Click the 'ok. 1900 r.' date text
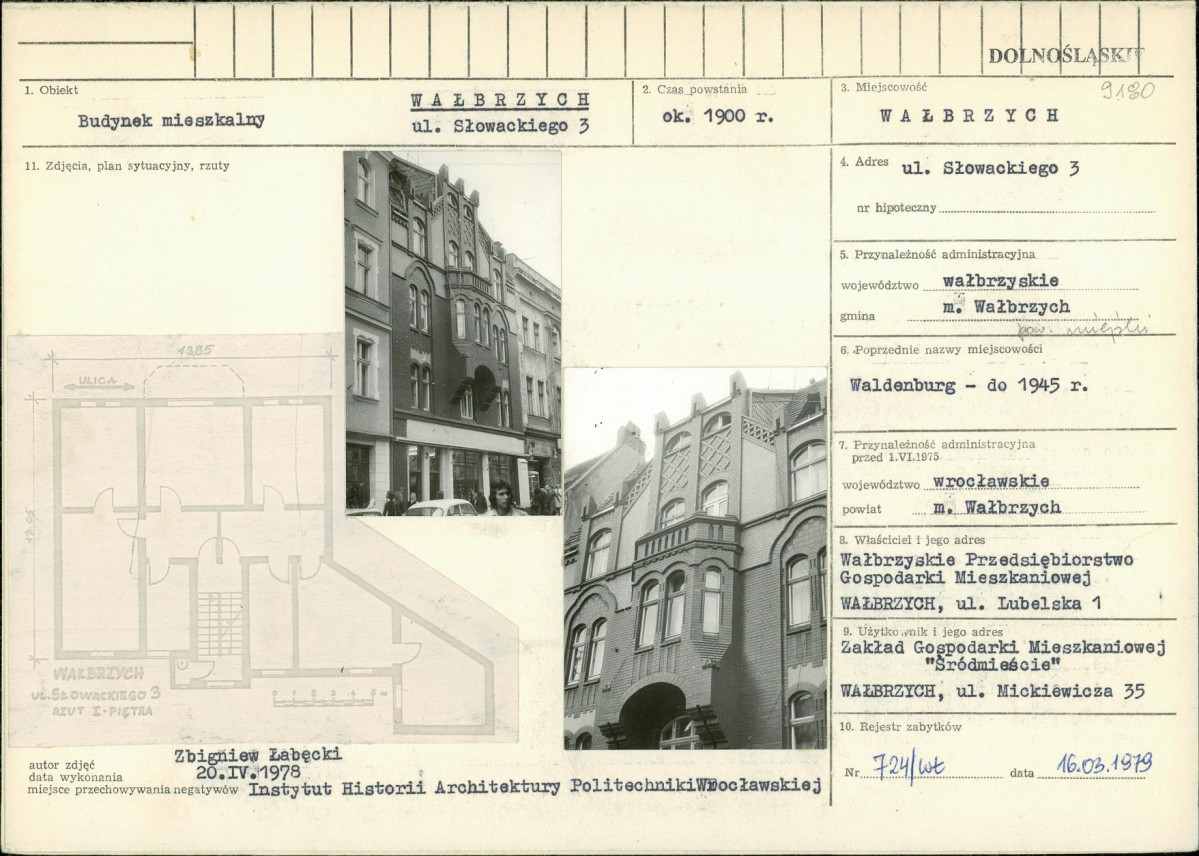 (x=717, y=116)
